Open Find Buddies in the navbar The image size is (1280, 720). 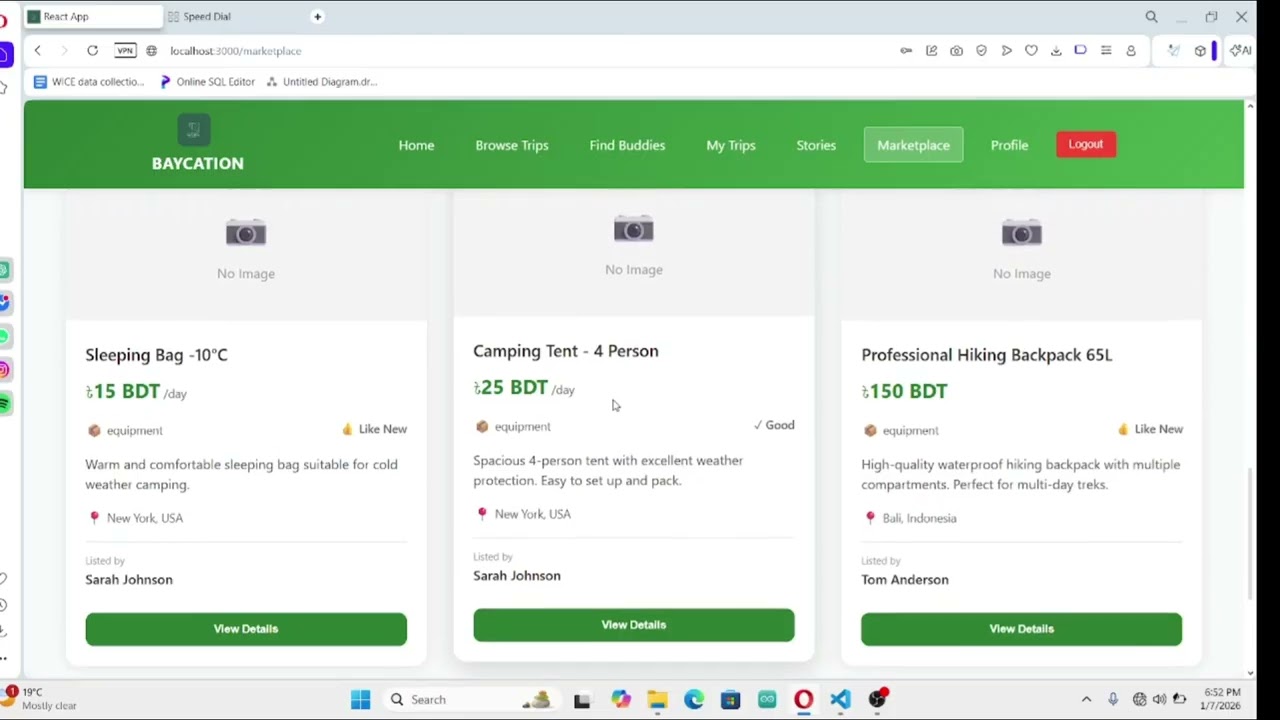[627, 145]
